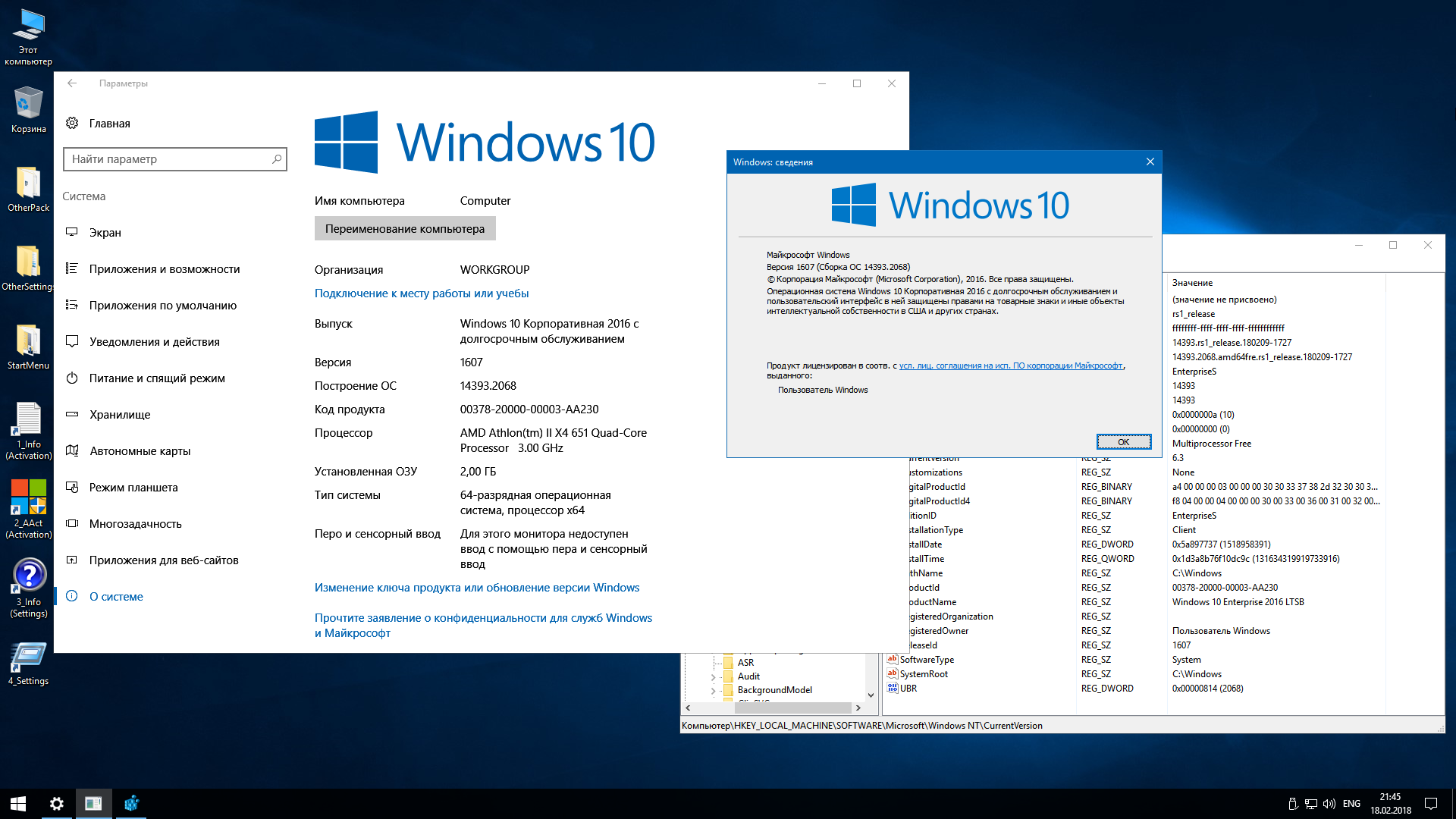This screenshot has width=1456, height=819.
Task: Click registry editor icon on taskbar
Action: coord(131,804)
